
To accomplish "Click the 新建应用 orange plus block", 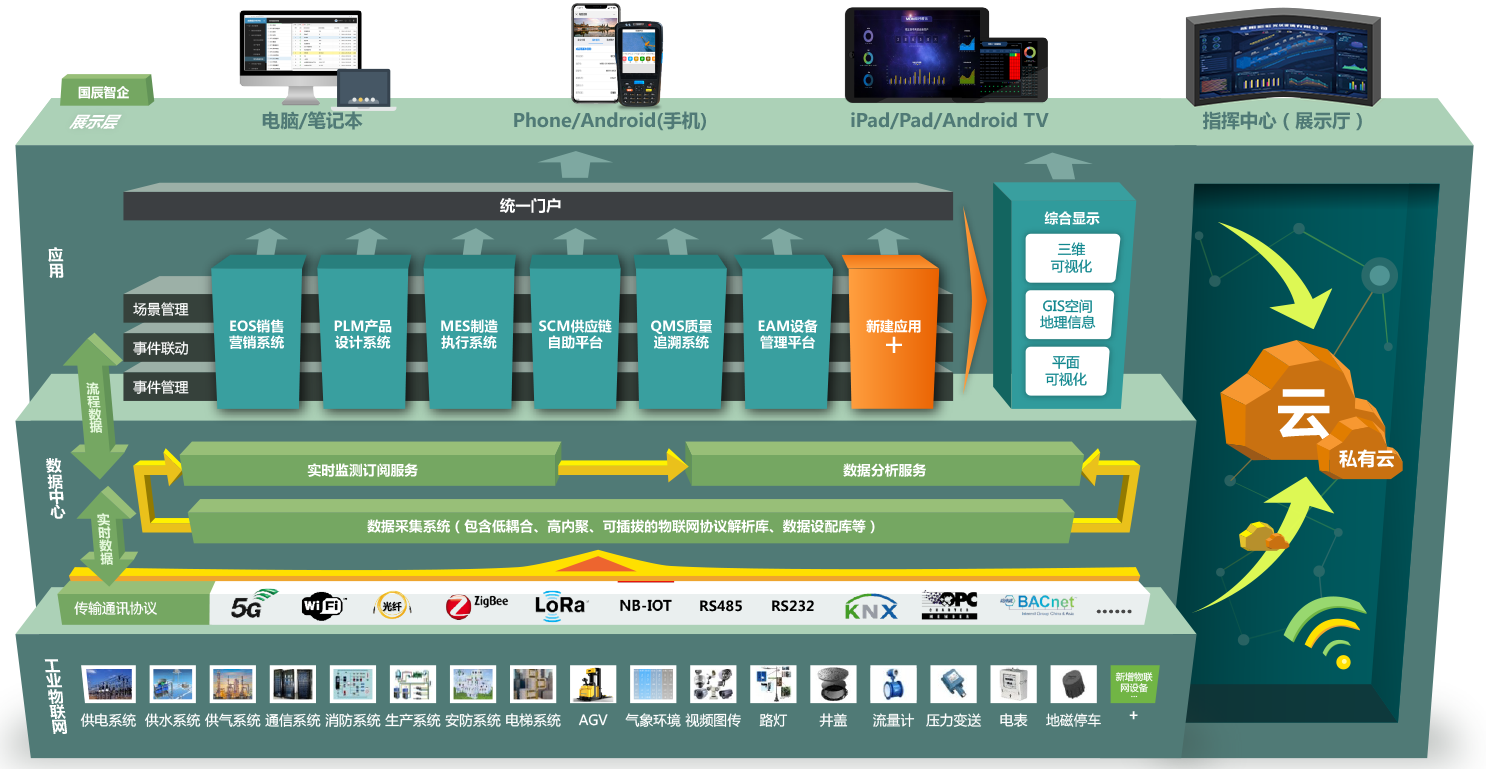I will pos(892,333).
